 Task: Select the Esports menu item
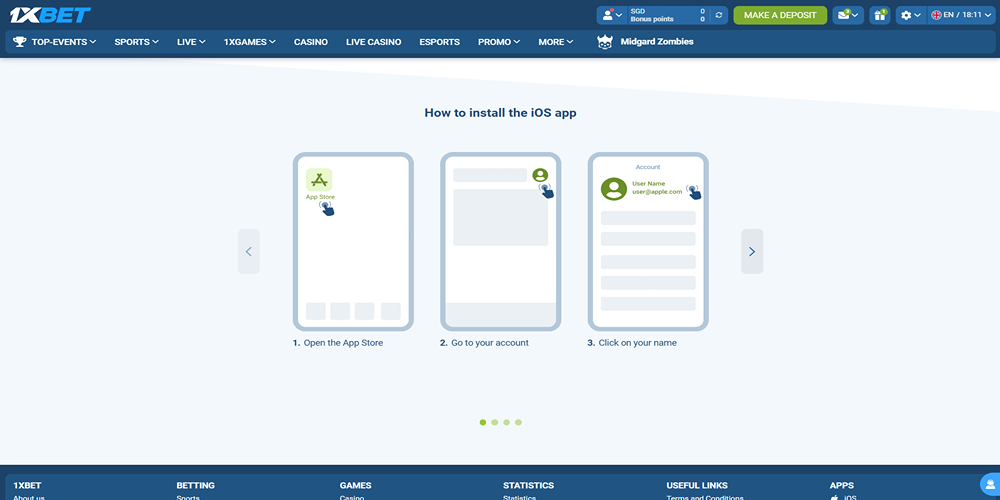click(x=439, y=42)
